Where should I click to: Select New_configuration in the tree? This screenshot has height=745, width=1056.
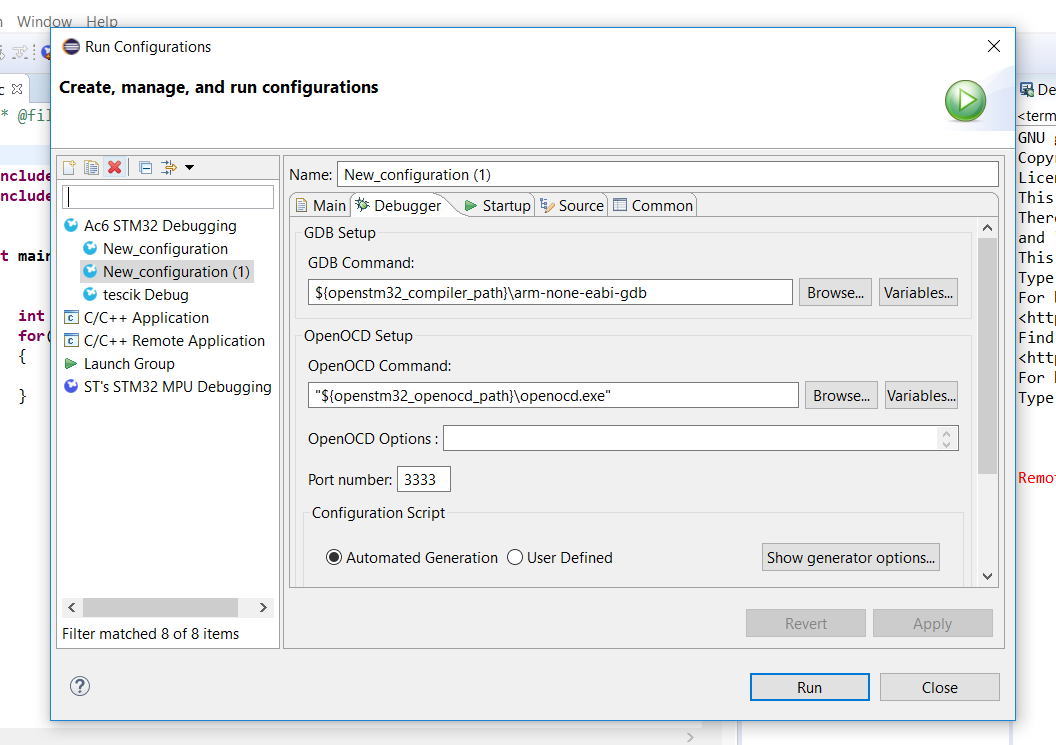165,249
